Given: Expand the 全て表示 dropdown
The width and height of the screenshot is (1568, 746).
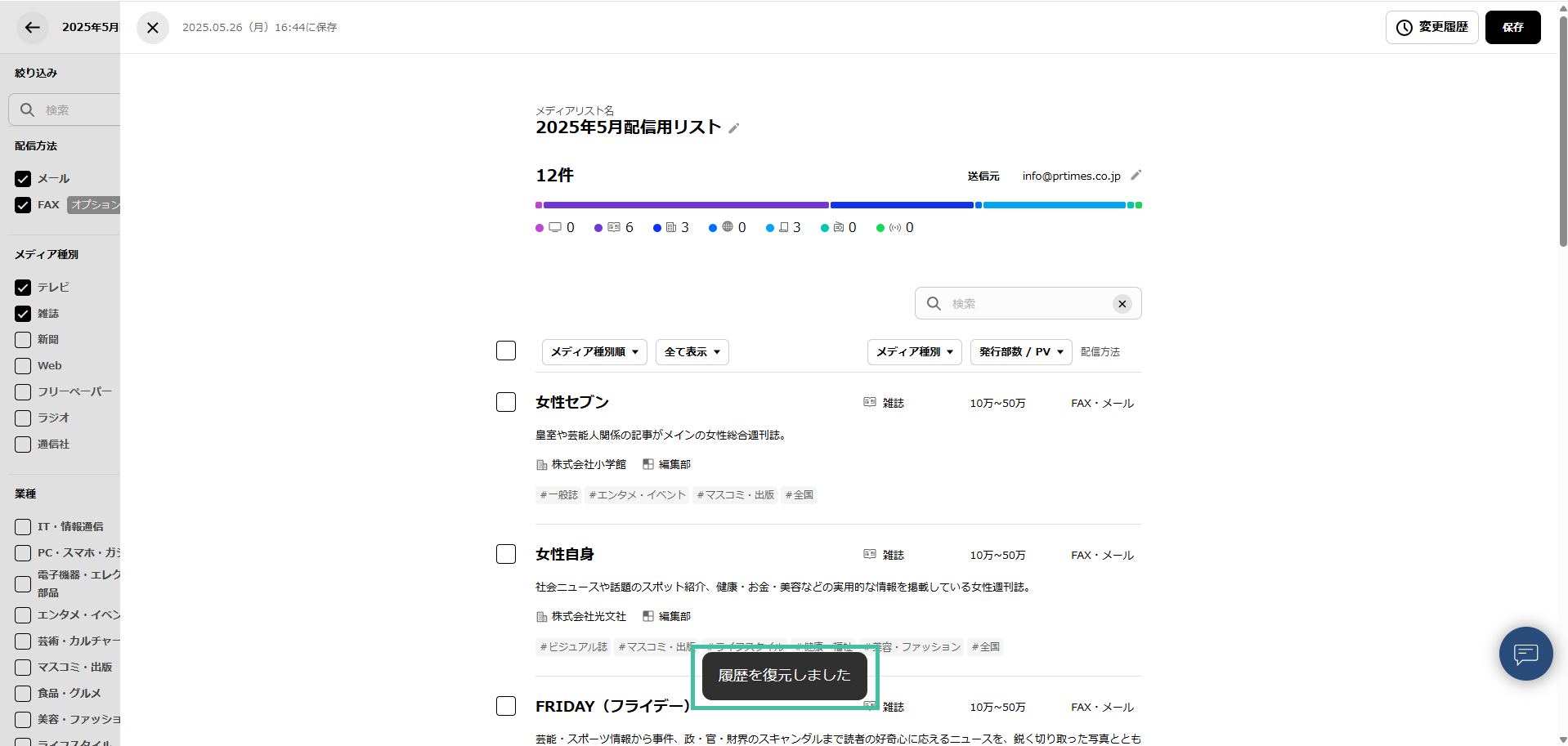Looking at the screenshot, I should [x=692, y=352].
